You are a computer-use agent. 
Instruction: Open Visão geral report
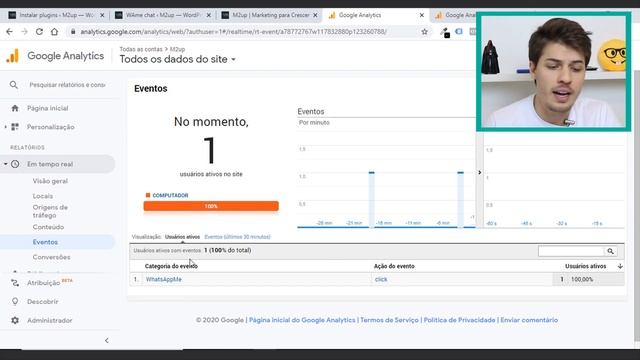pyautogui.click(x=50, y=181)
